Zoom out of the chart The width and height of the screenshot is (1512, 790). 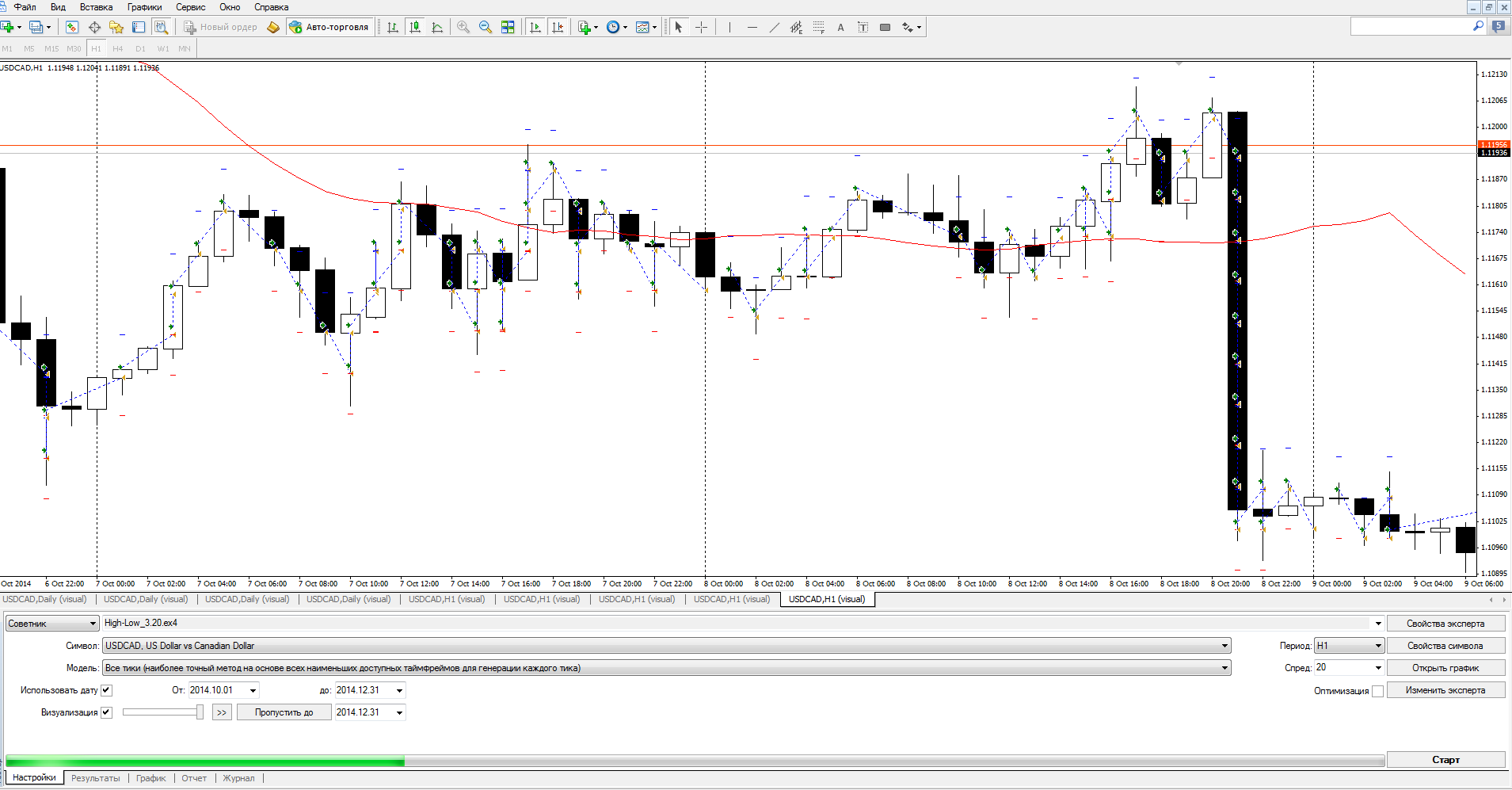486,27
